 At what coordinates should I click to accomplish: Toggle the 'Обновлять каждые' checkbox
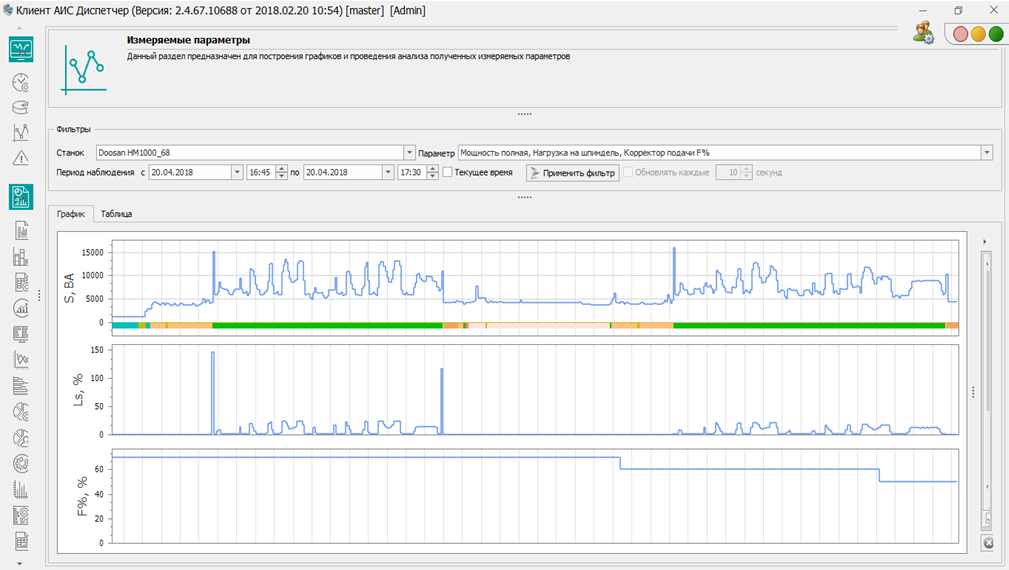[628, 172]
